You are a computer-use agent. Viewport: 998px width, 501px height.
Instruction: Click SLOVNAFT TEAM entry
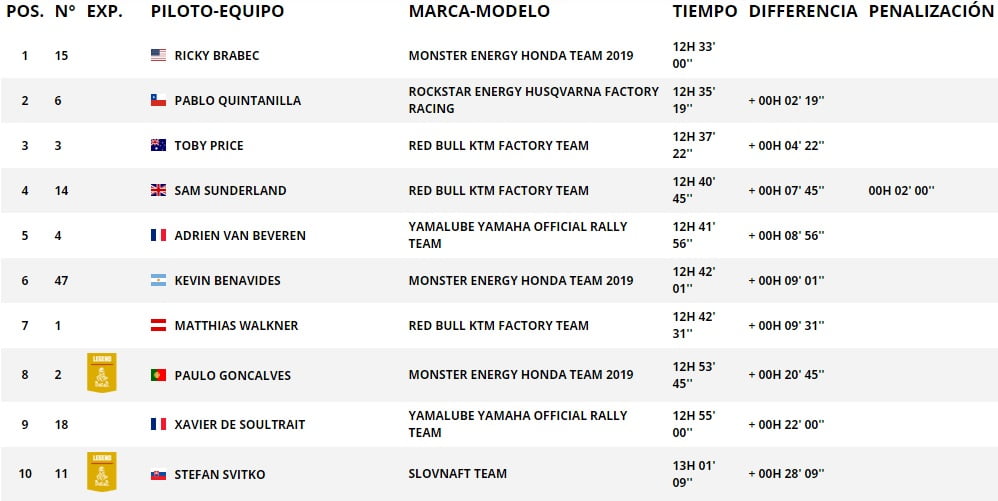[x=458, y=474]
